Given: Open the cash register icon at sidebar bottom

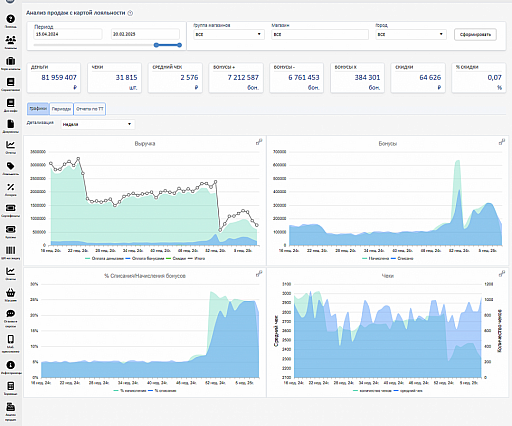Looking at the screenshot, I should pyautogui.click(x=11, y=407).
